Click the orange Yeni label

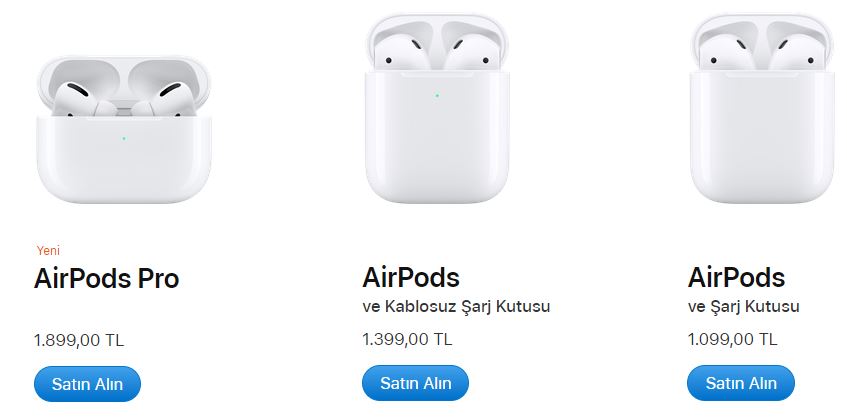pos(48,251)
